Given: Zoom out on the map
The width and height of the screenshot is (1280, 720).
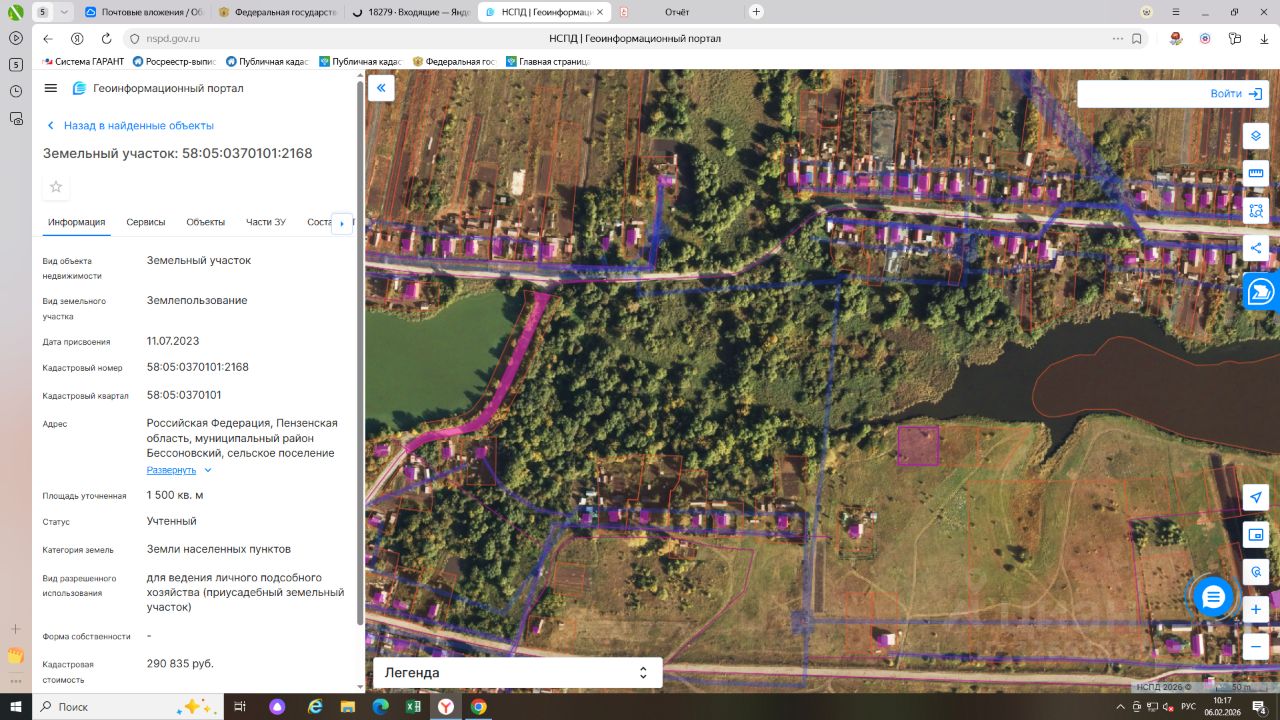Looking at the screenshot, I should [x=1256, y=646].
